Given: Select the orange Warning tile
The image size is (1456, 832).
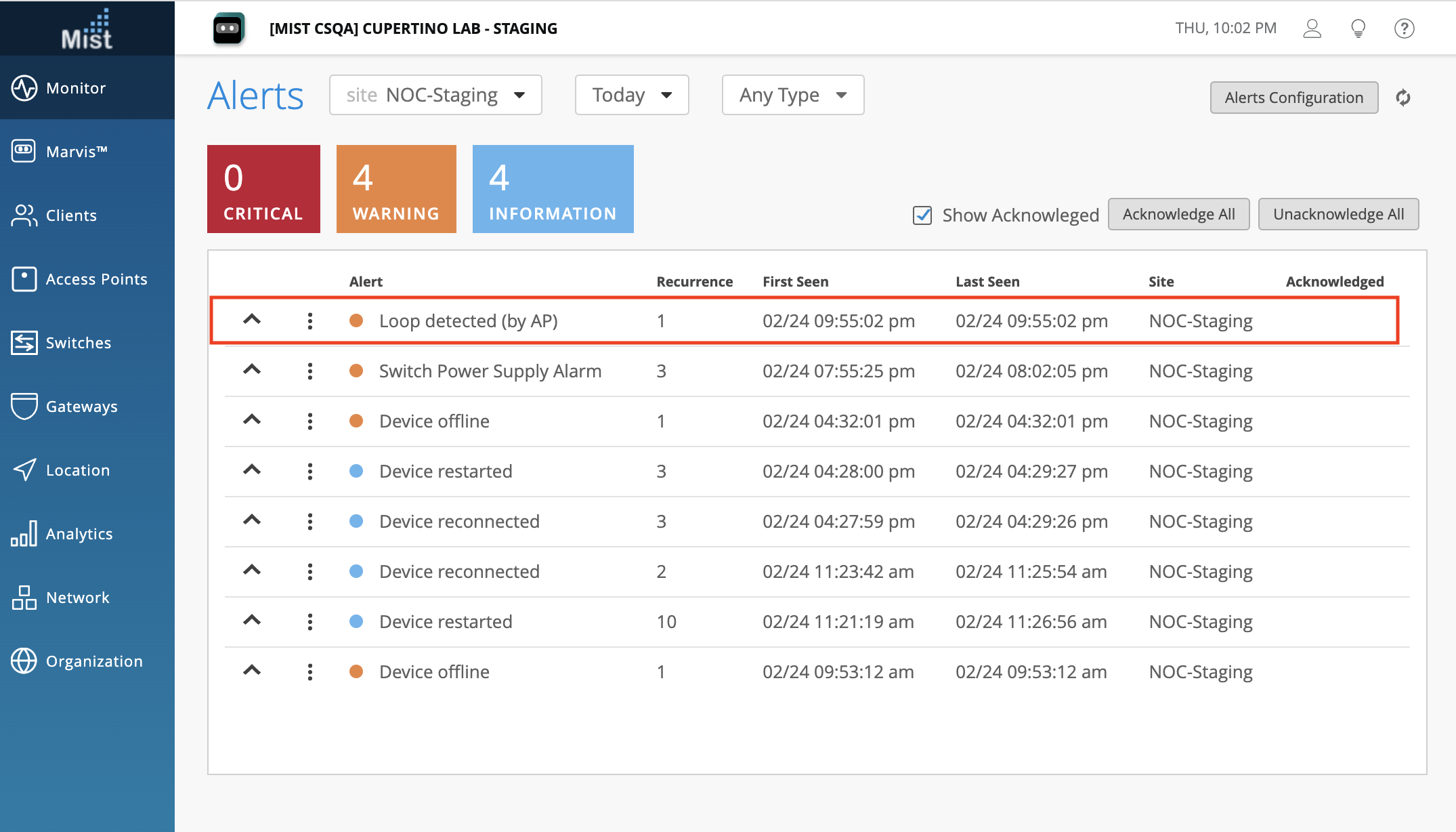Looking at the screenshot, I should click(396, 189).
